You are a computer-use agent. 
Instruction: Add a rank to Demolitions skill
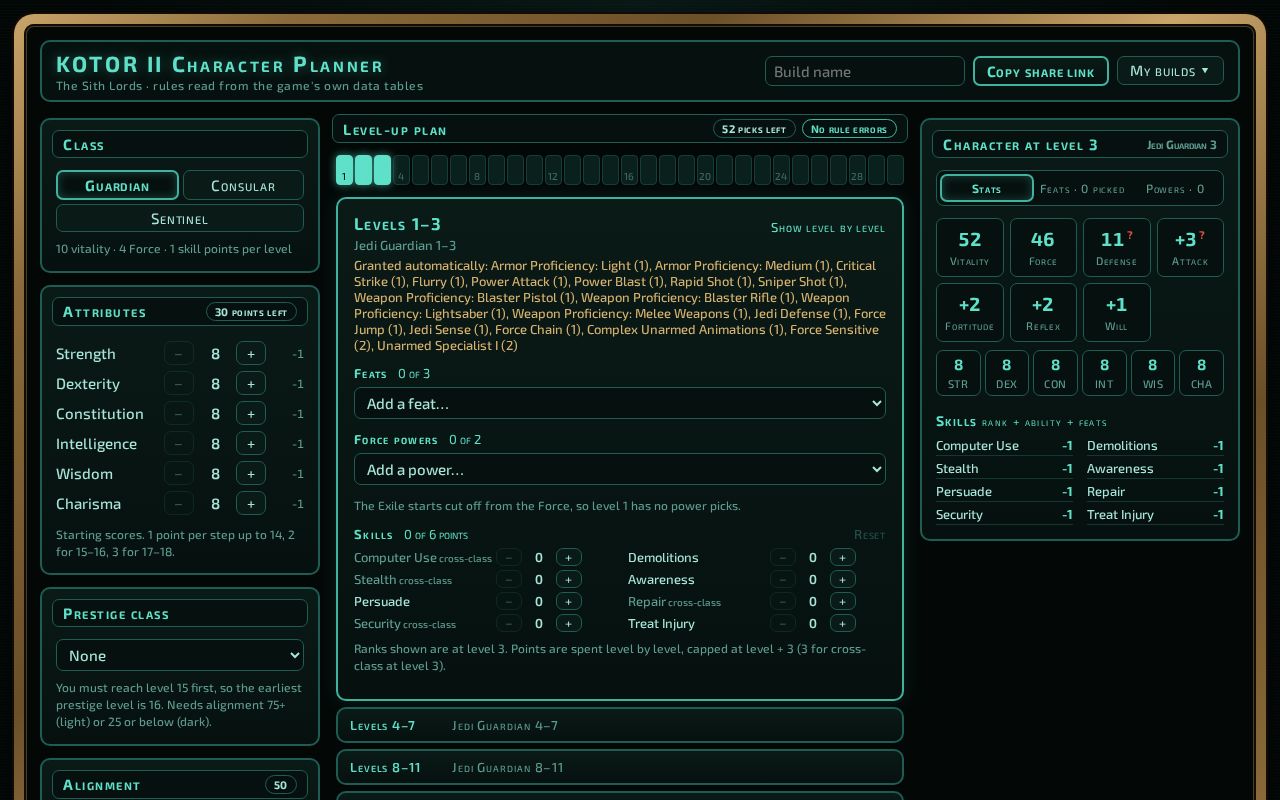click(x=842, y=557)
